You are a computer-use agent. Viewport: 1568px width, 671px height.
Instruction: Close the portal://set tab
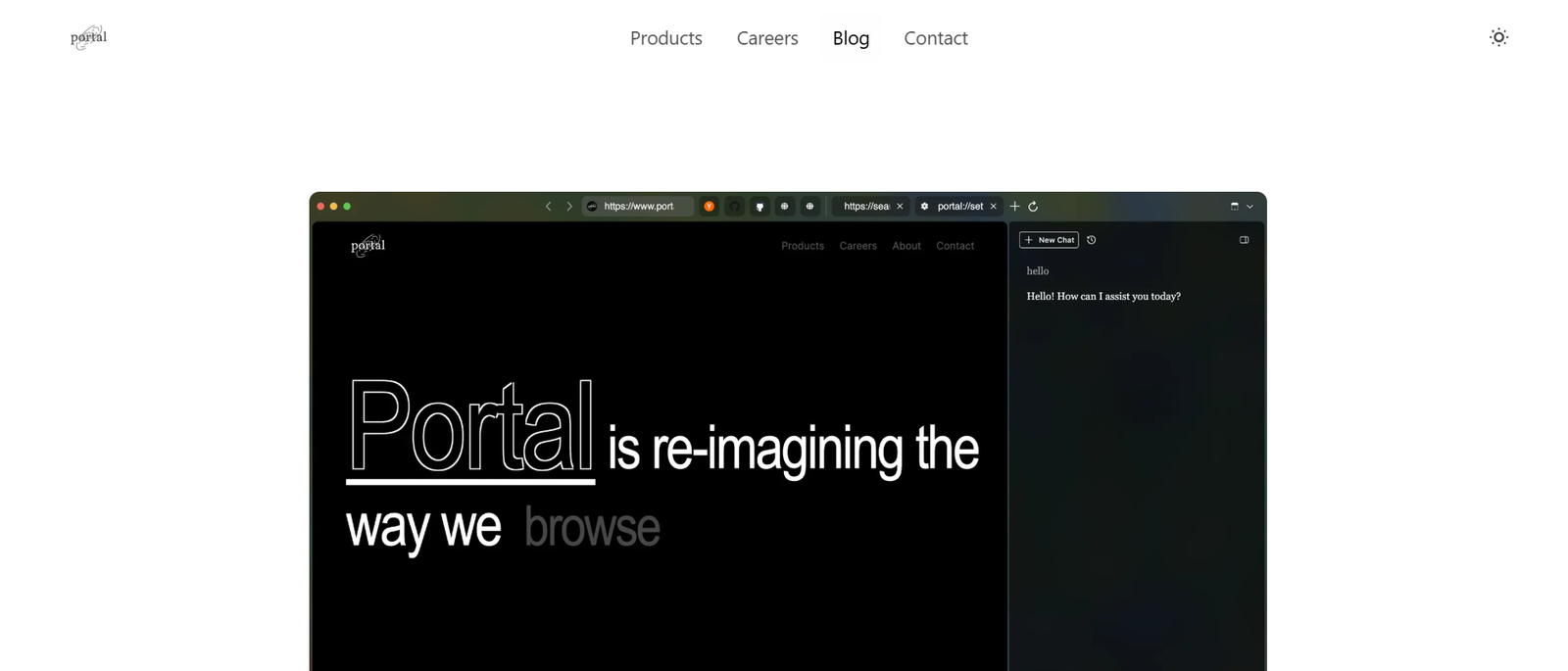click(x=993, y=206)
